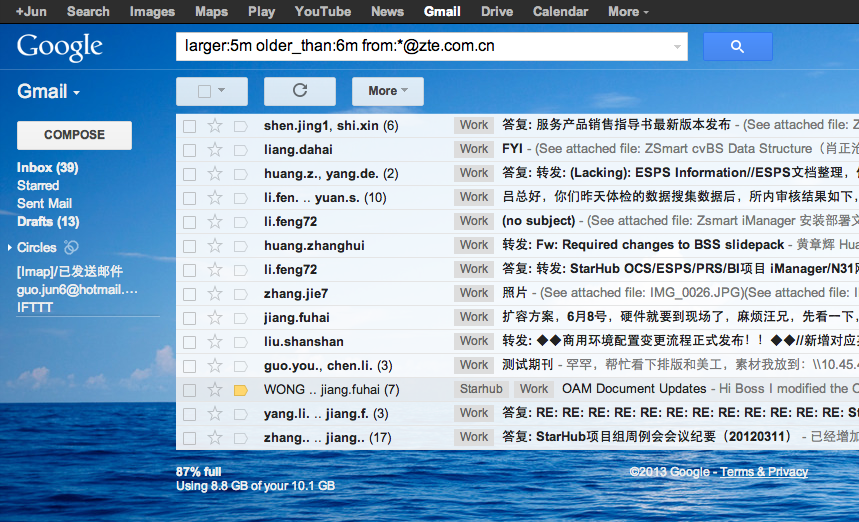Click the Circles icon in sidebar

[x=71, y=247]
